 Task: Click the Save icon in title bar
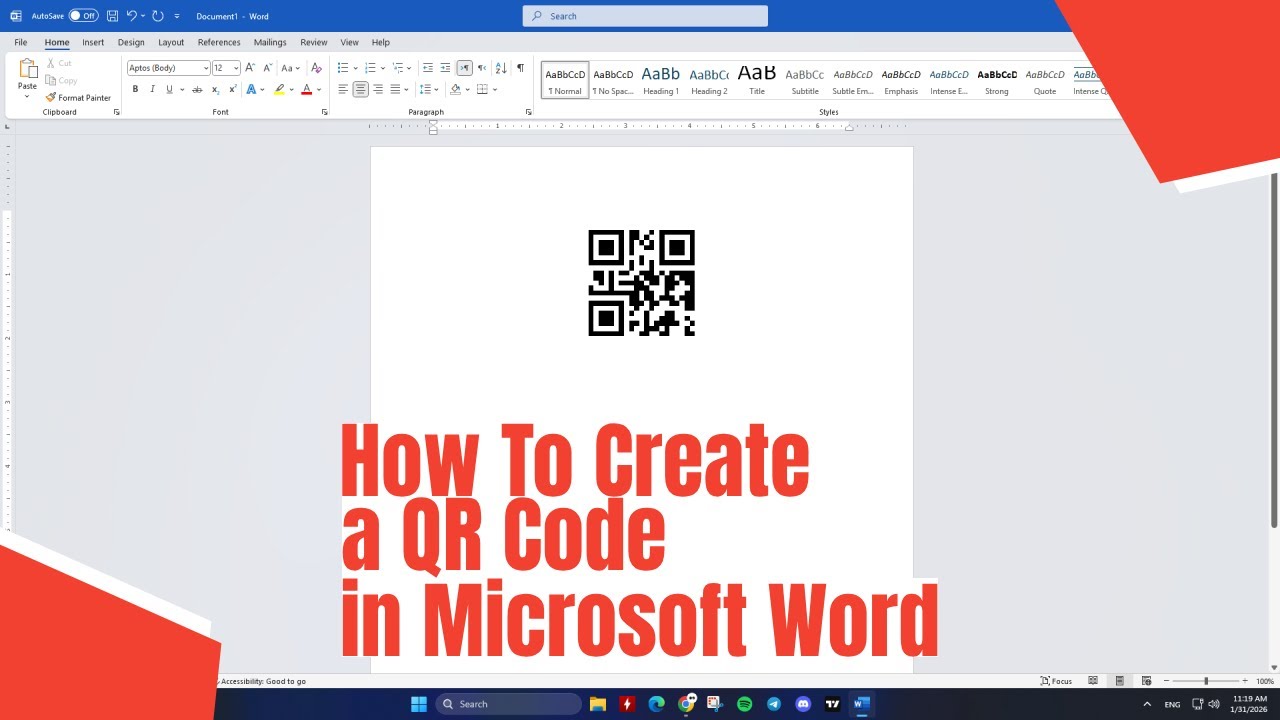[112, 16]
